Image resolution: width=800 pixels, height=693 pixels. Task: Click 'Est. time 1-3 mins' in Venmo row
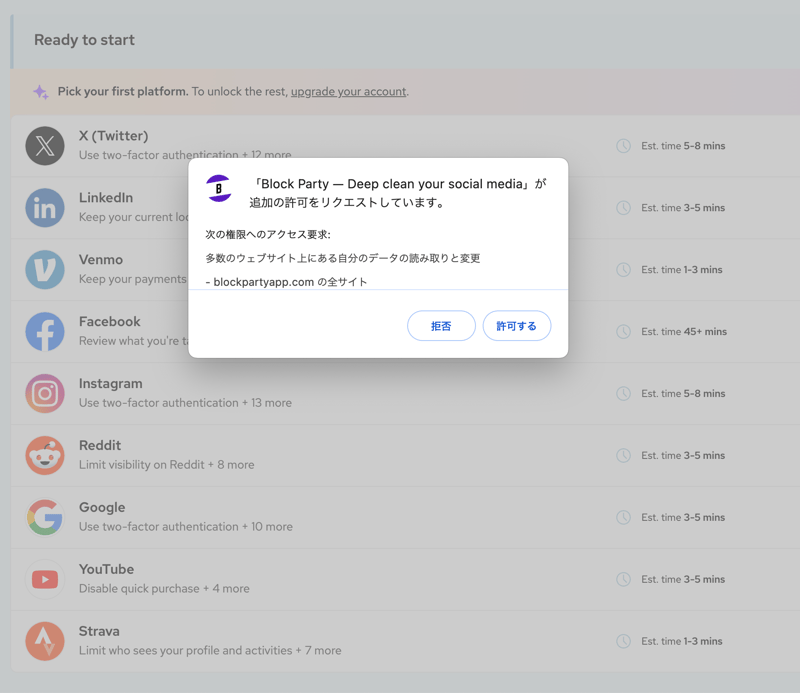point(682,269)
